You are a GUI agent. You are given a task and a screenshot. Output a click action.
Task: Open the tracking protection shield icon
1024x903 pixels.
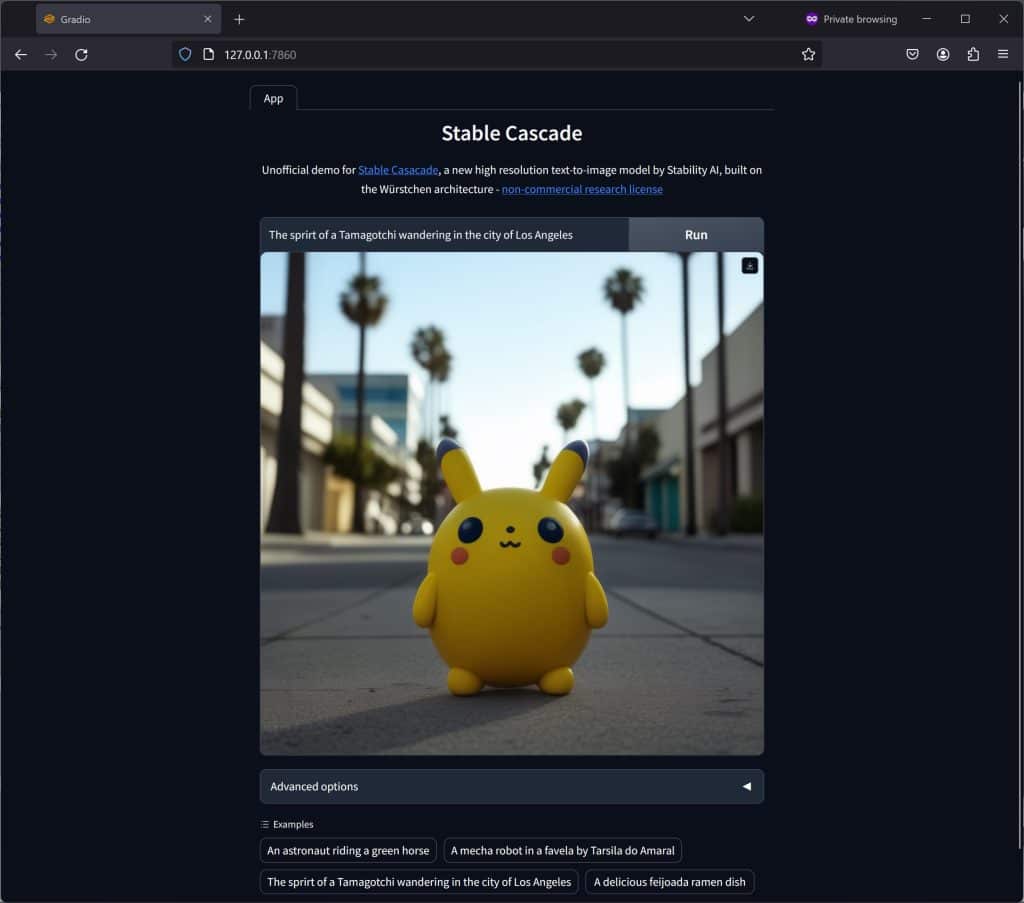point(185,55)
